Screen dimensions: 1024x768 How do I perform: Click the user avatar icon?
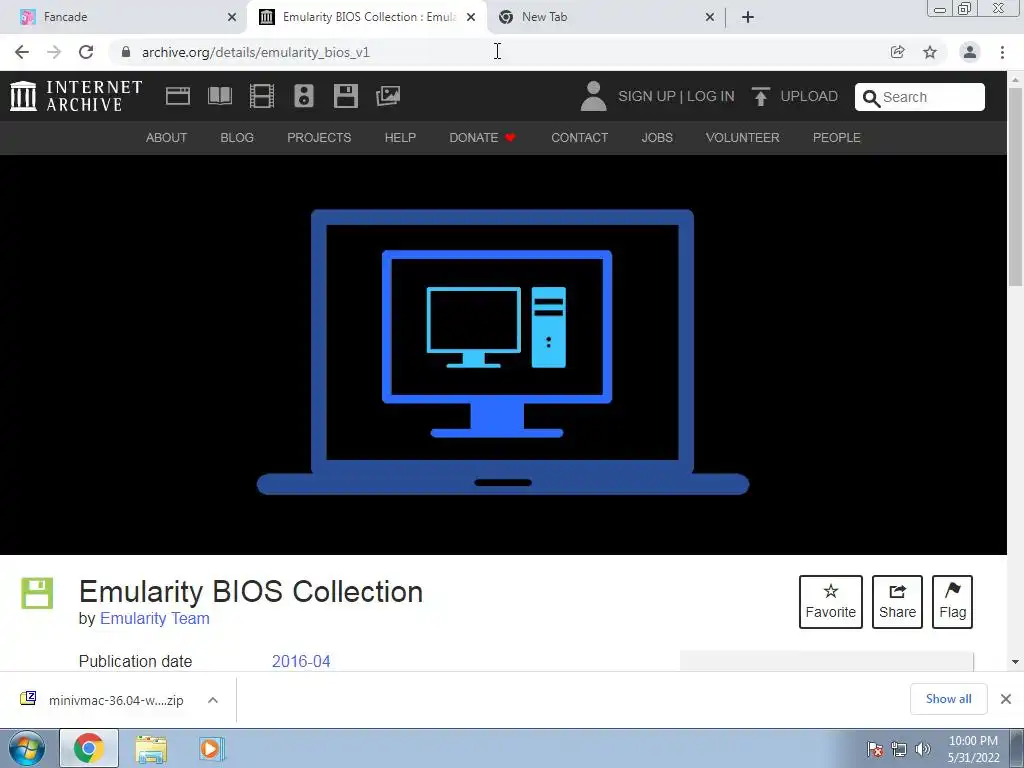[593, 96]
